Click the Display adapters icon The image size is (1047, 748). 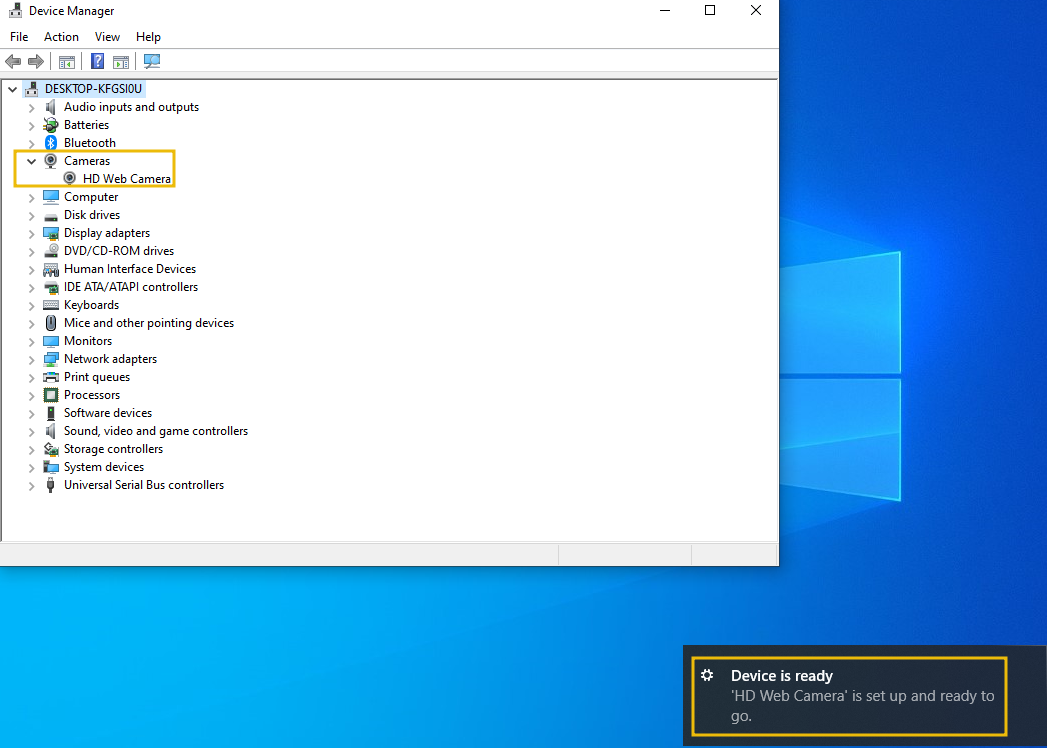(x=51, y=233)
